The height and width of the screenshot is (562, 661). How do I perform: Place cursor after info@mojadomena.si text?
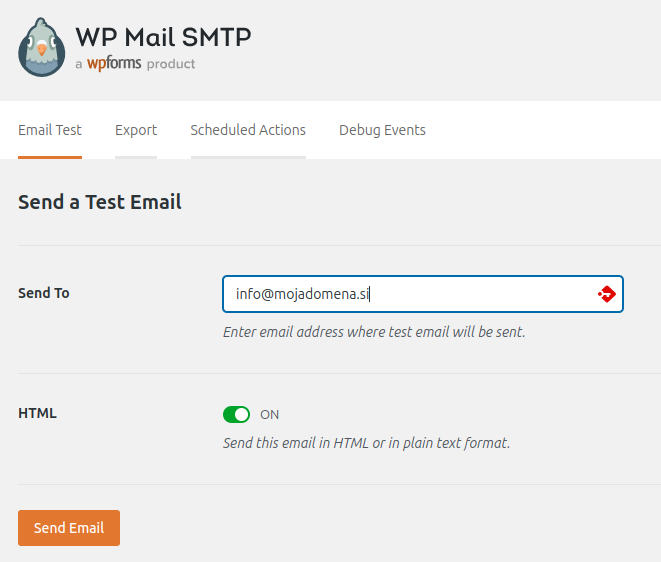pos(370,294)
